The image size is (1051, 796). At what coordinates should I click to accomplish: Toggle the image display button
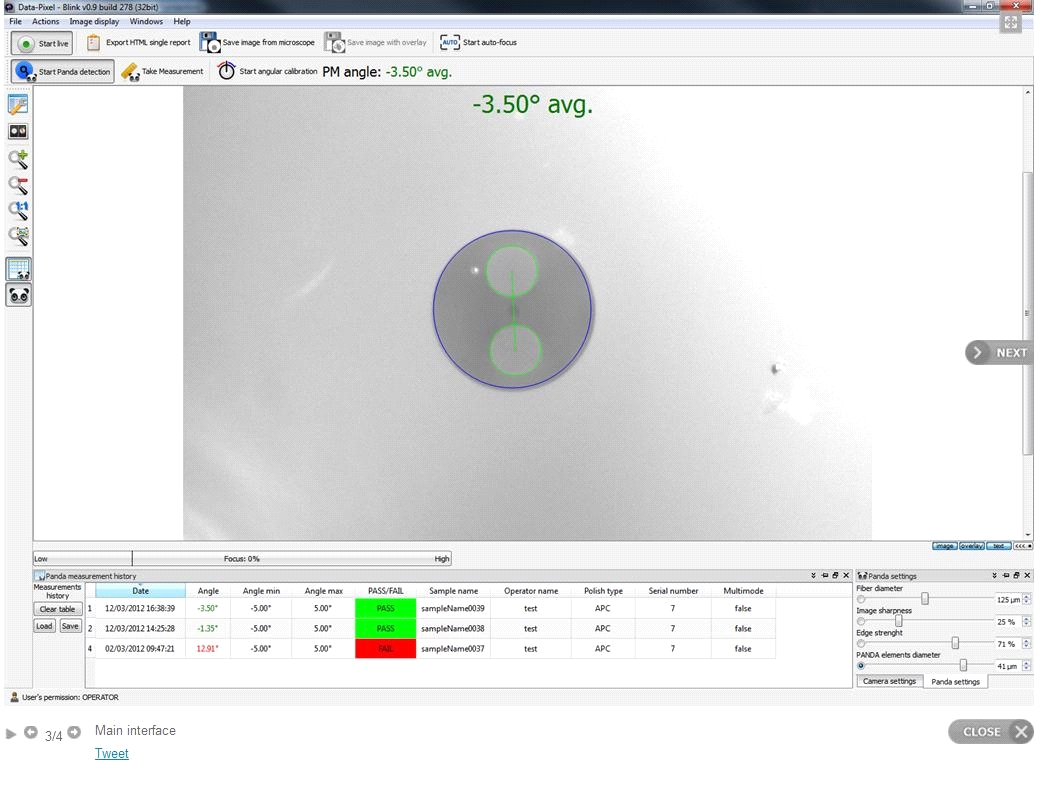(x=944, y=546)
